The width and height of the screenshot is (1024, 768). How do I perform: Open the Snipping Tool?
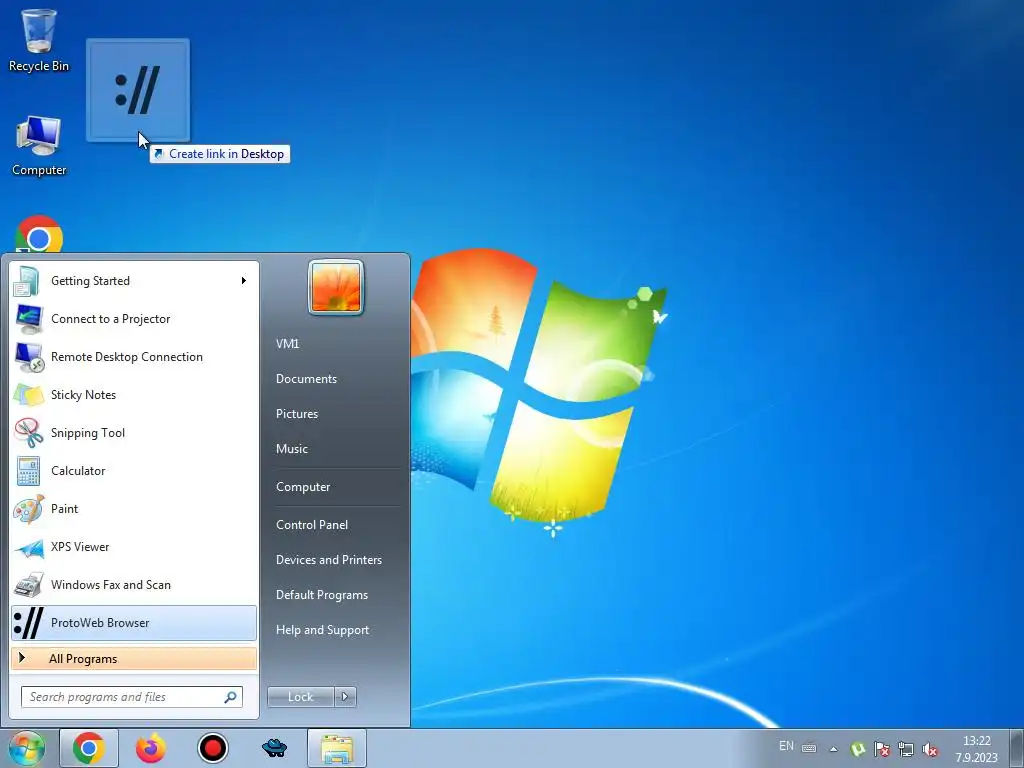tap(134, 432)
